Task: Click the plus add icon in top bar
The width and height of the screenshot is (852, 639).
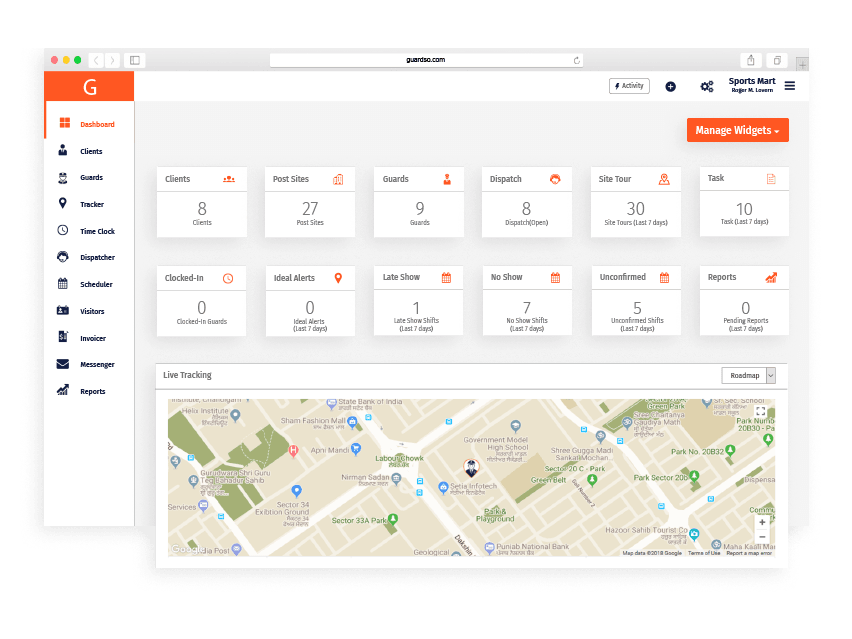Action: (x=670, y=86)
